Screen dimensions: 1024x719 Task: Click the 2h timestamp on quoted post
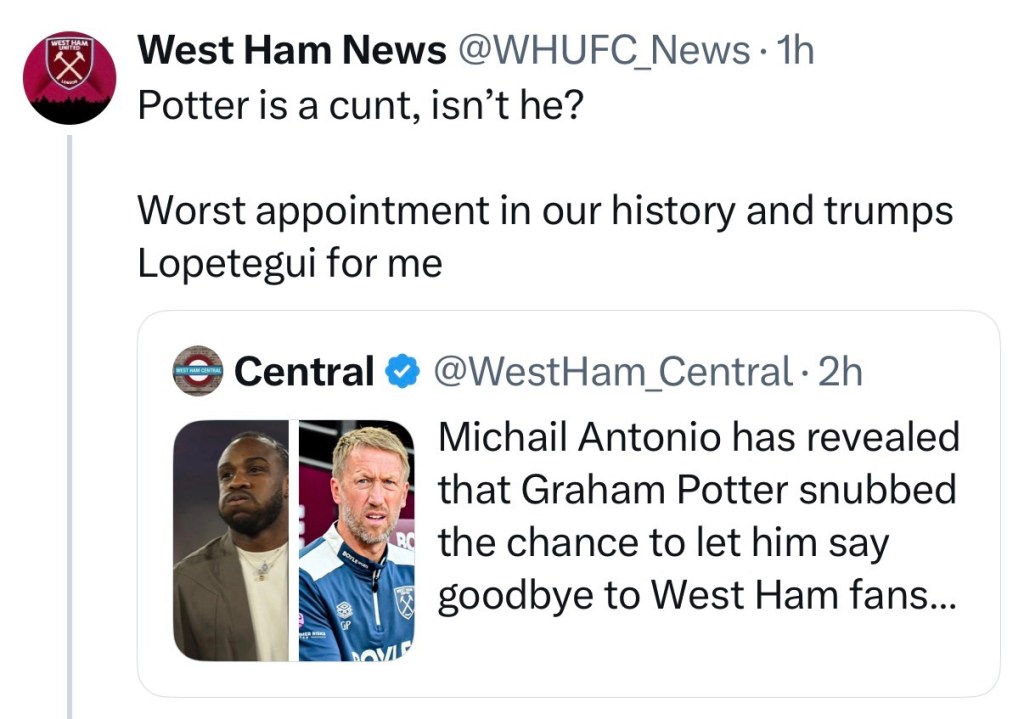click(840, 373)
